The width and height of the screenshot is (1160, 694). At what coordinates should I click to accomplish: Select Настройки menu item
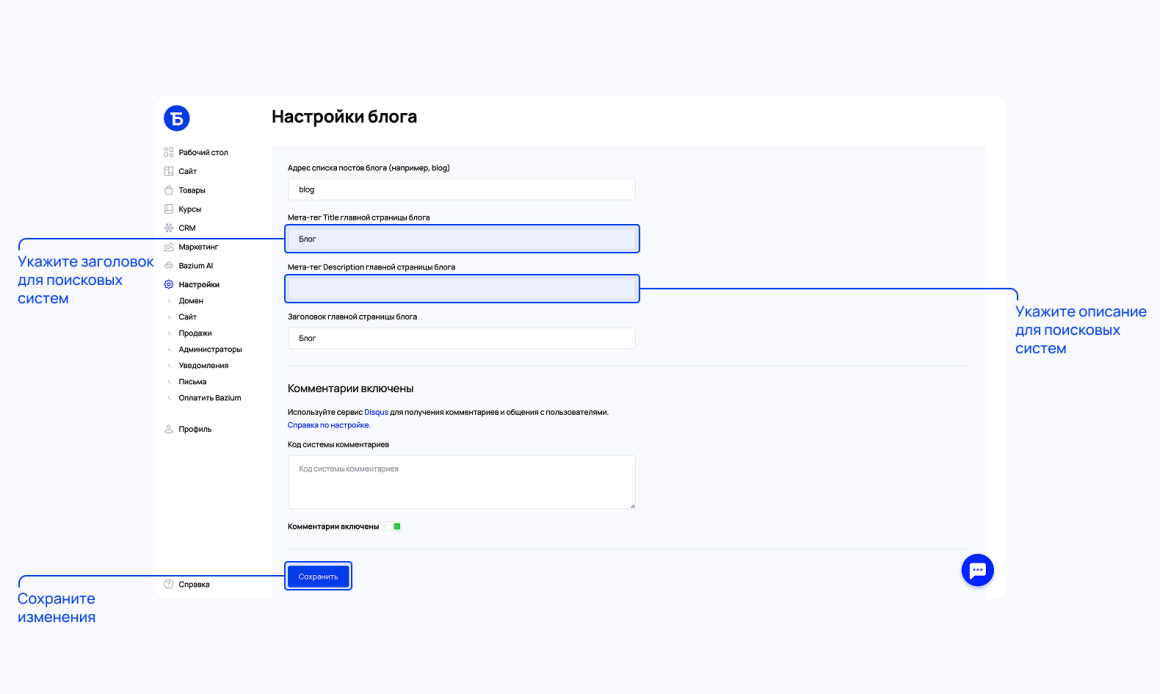[x=199, y=285]
